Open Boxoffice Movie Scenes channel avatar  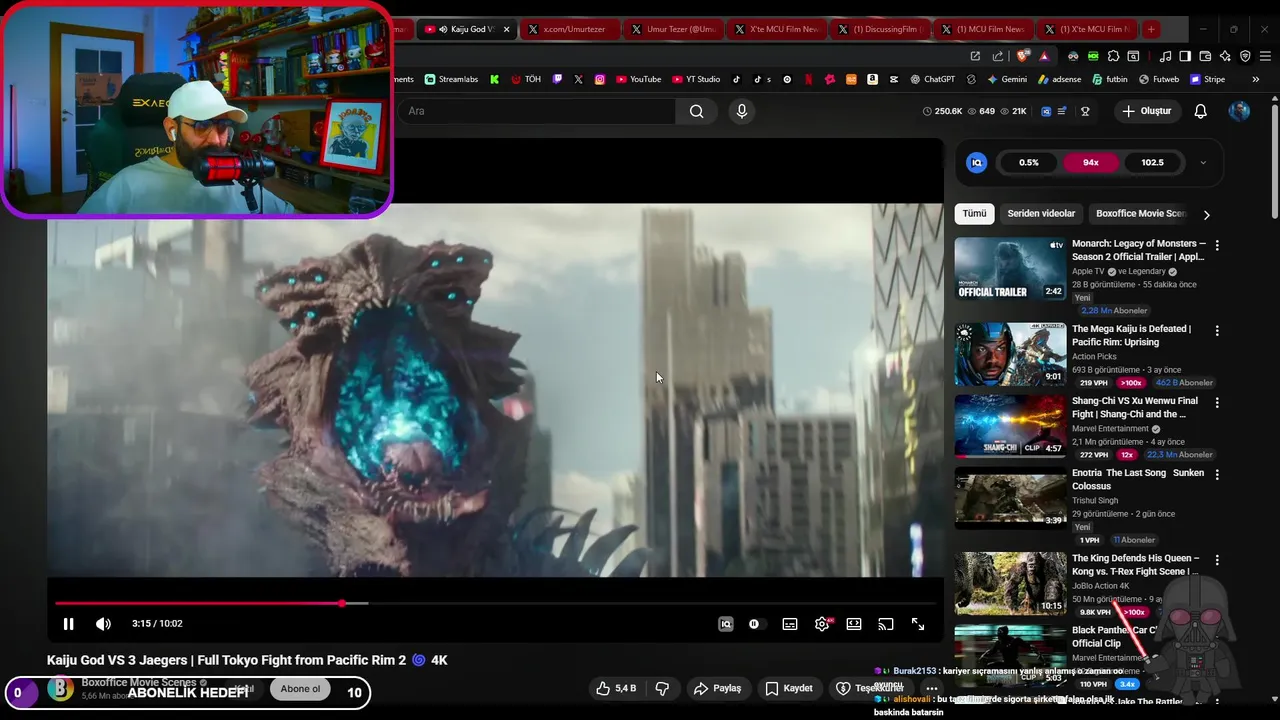[61, 688]
